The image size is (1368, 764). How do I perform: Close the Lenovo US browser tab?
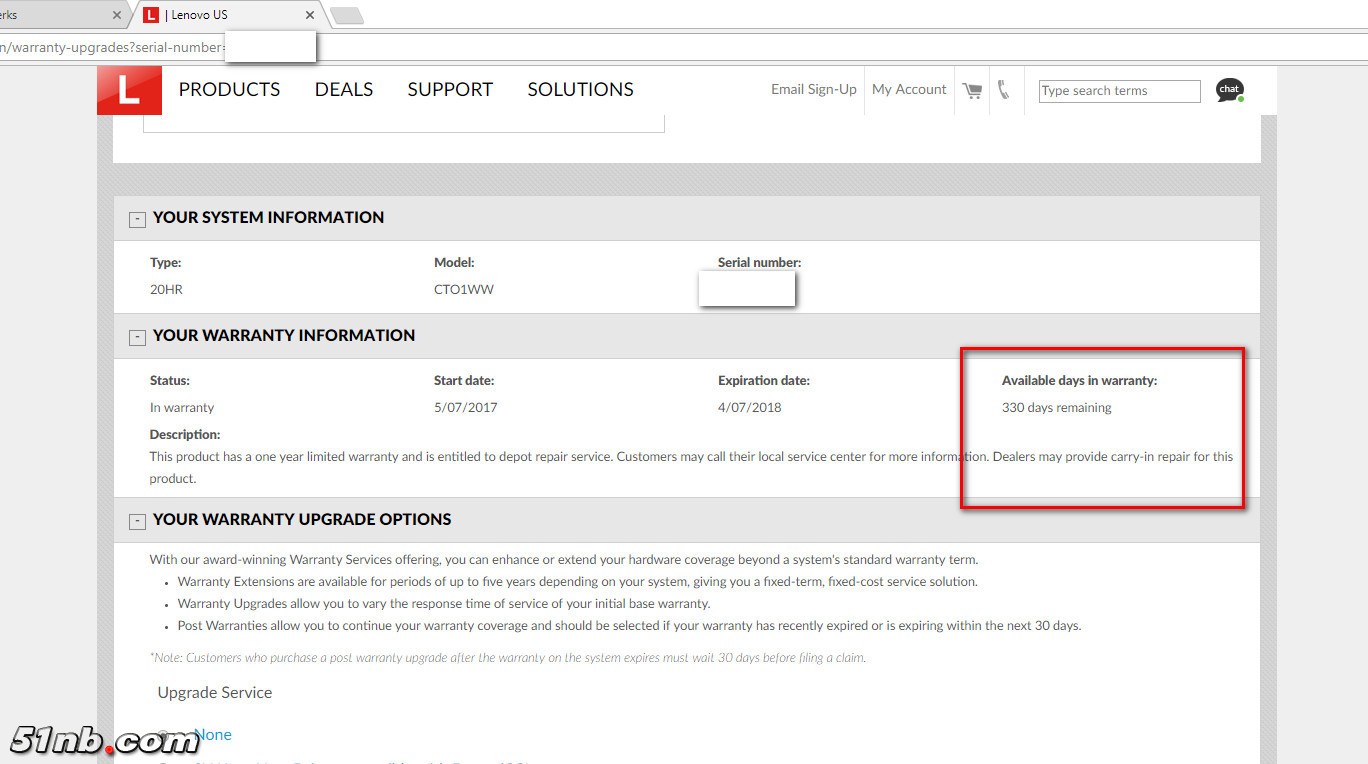pyautogui.click(x=310, y=15)
